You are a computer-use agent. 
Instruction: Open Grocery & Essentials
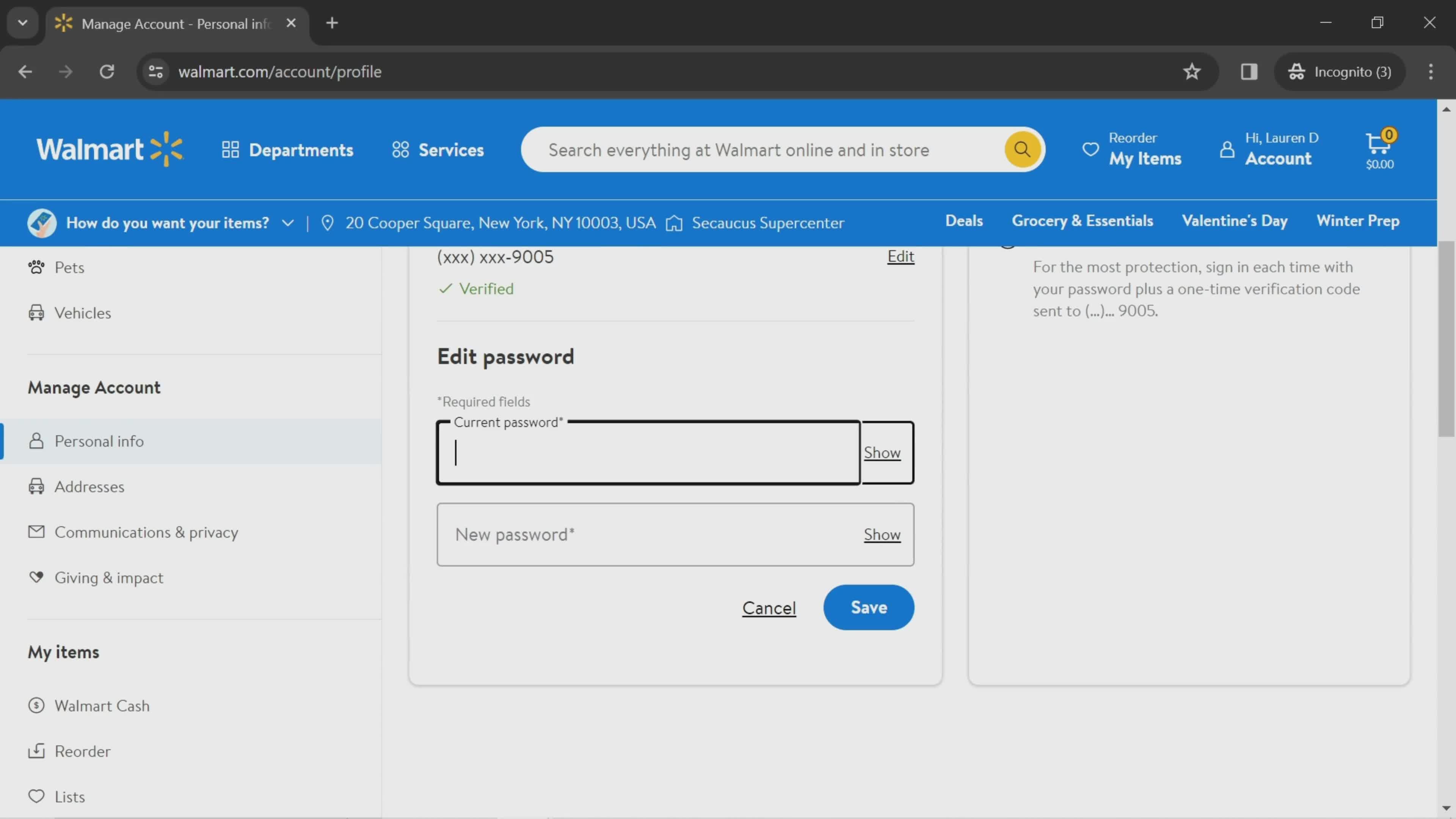[x=1082, y=221]
